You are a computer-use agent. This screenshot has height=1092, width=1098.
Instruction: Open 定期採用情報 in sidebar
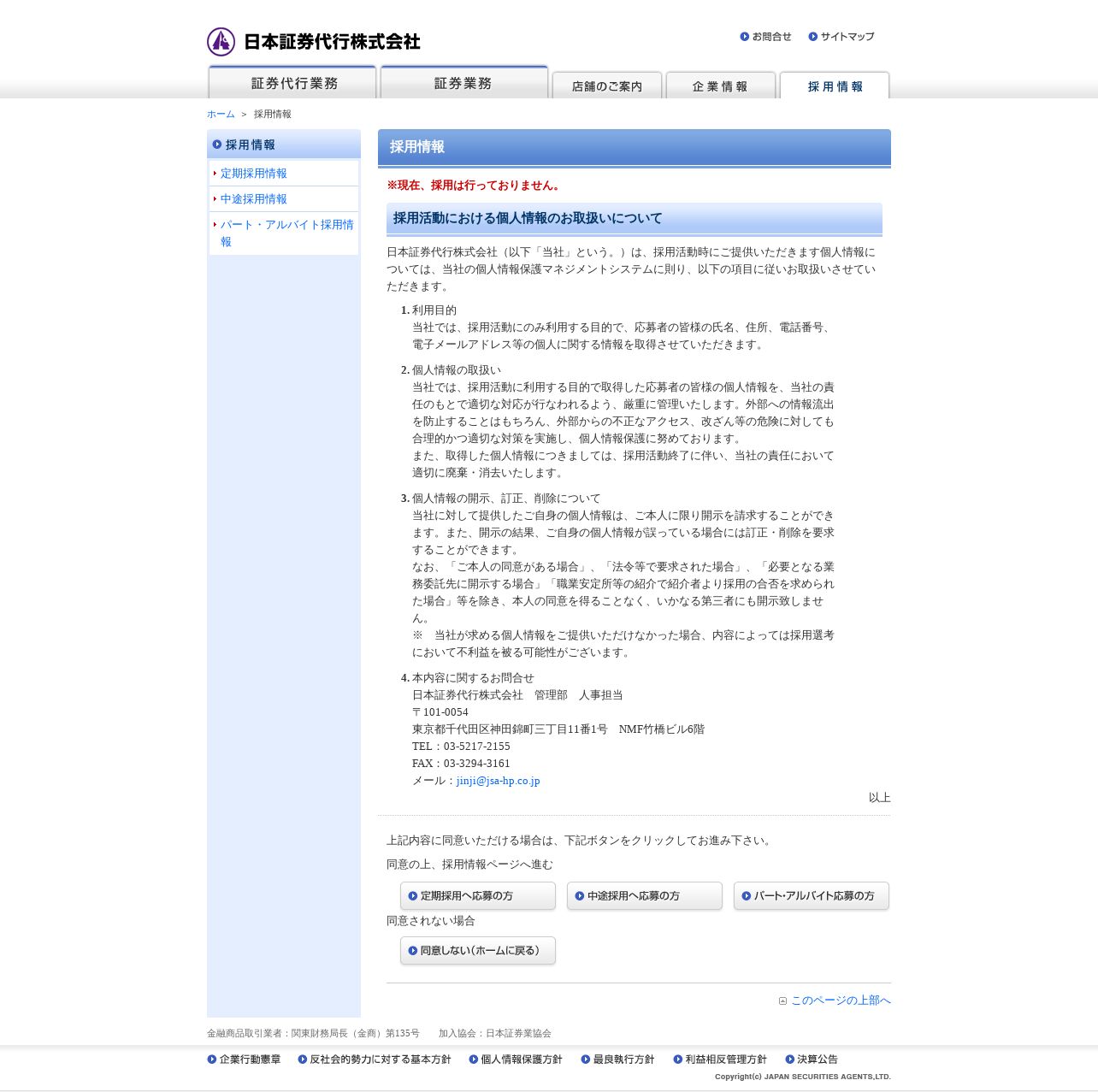(254, 174)
